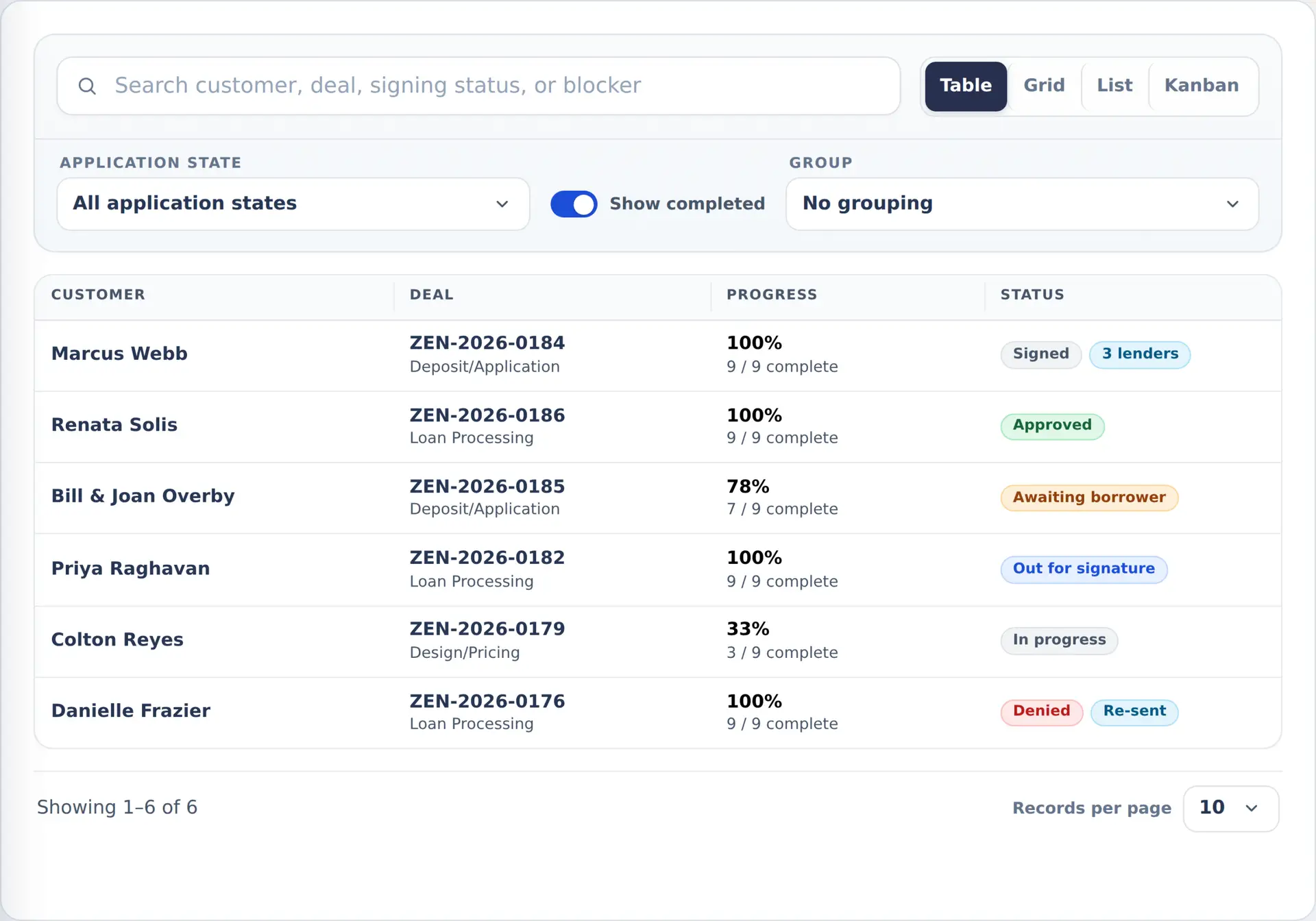Click the Out for signature badge
Image resolution: width=1316 pixels, height=921 pixels.
click(x=1084, y=569)
